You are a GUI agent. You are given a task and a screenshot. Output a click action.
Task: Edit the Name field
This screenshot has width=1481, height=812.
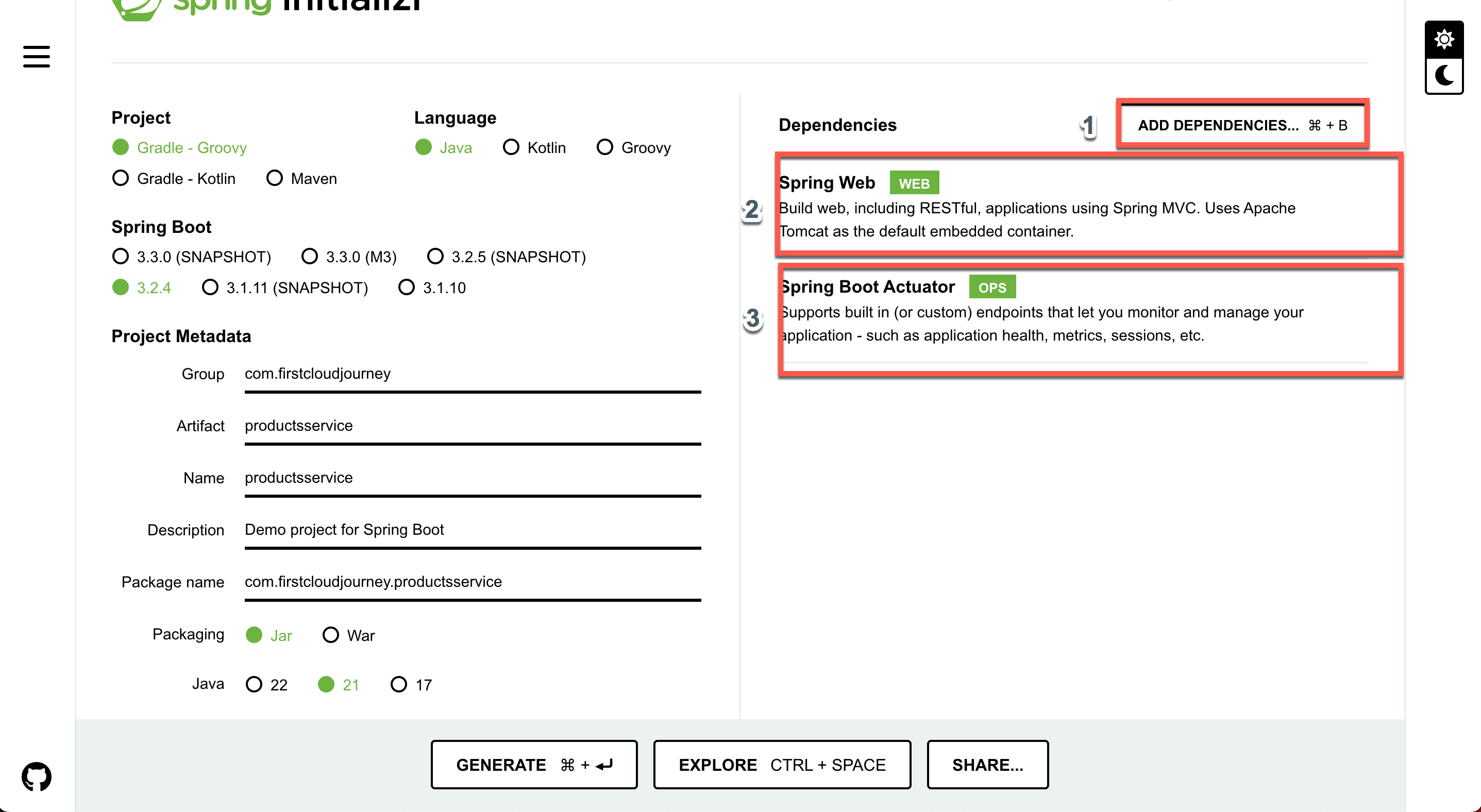coord(473,479)
